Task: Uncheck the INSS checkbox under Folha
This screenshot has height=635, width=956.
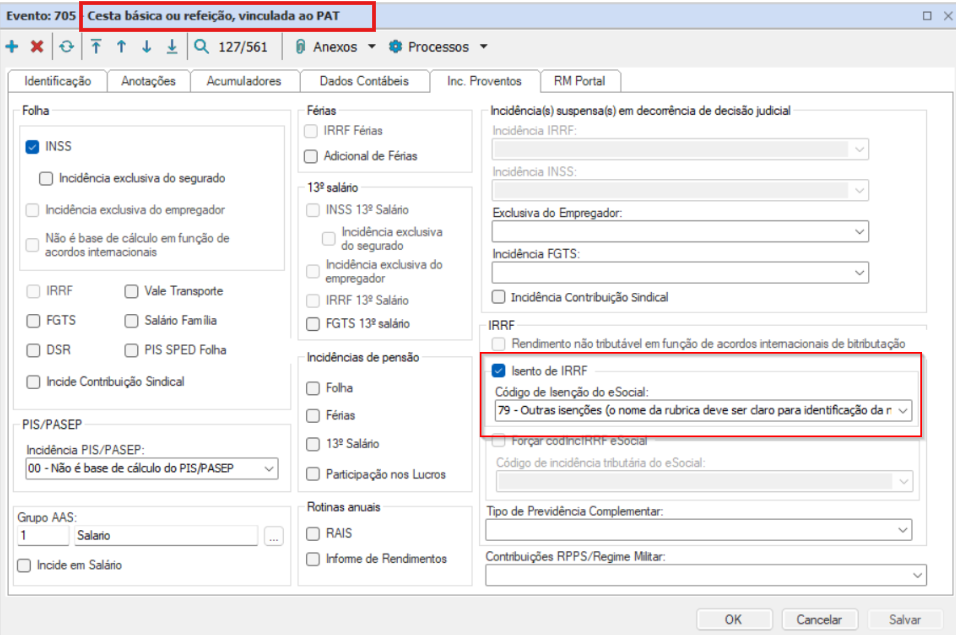Action: pyautogui.click(x=33, y=147)
